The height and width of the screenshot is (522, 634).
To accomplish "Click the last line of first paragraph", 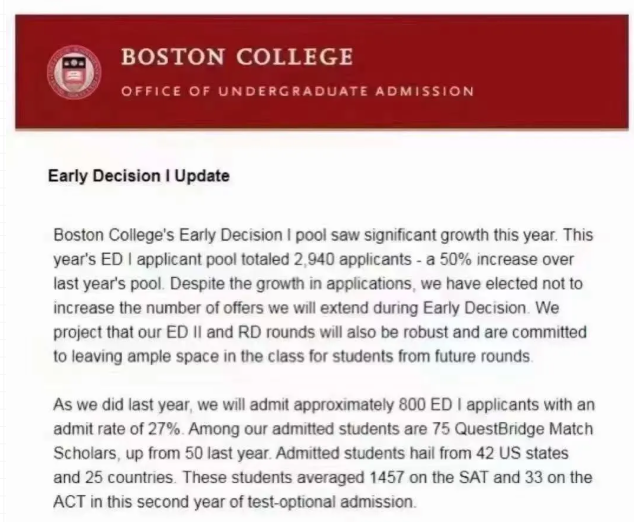I will click(x=293, y=356).
